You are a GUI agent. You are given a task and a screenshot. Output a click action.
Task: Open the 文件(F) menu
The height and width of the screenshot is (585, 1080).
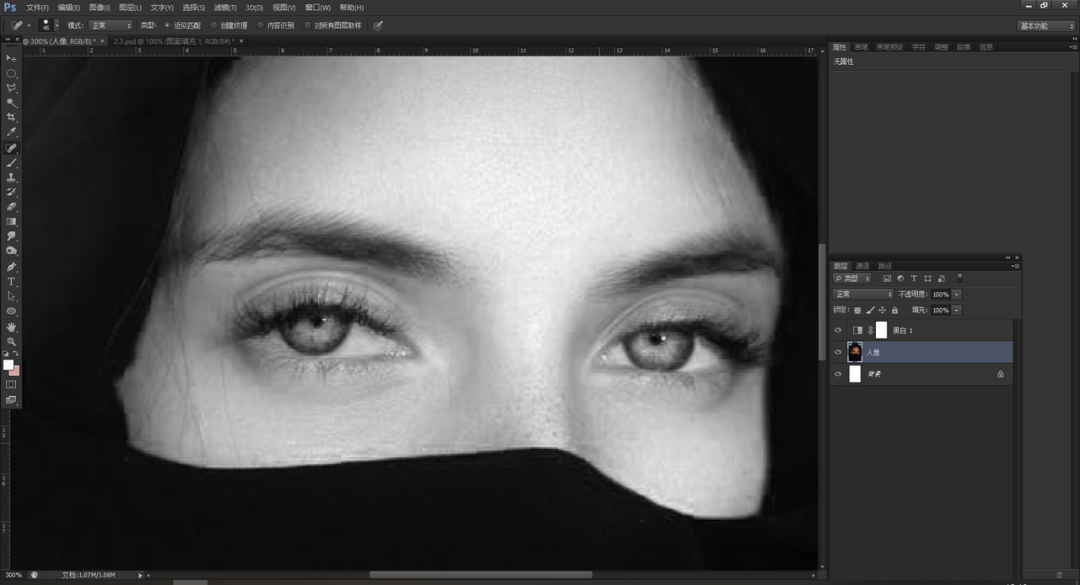point(37,8)
